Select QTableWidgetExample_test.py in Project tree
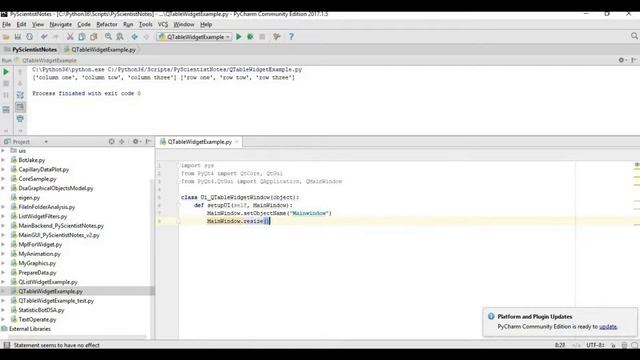The width and height of the screenshot is (640, 360). coord(56,301)
